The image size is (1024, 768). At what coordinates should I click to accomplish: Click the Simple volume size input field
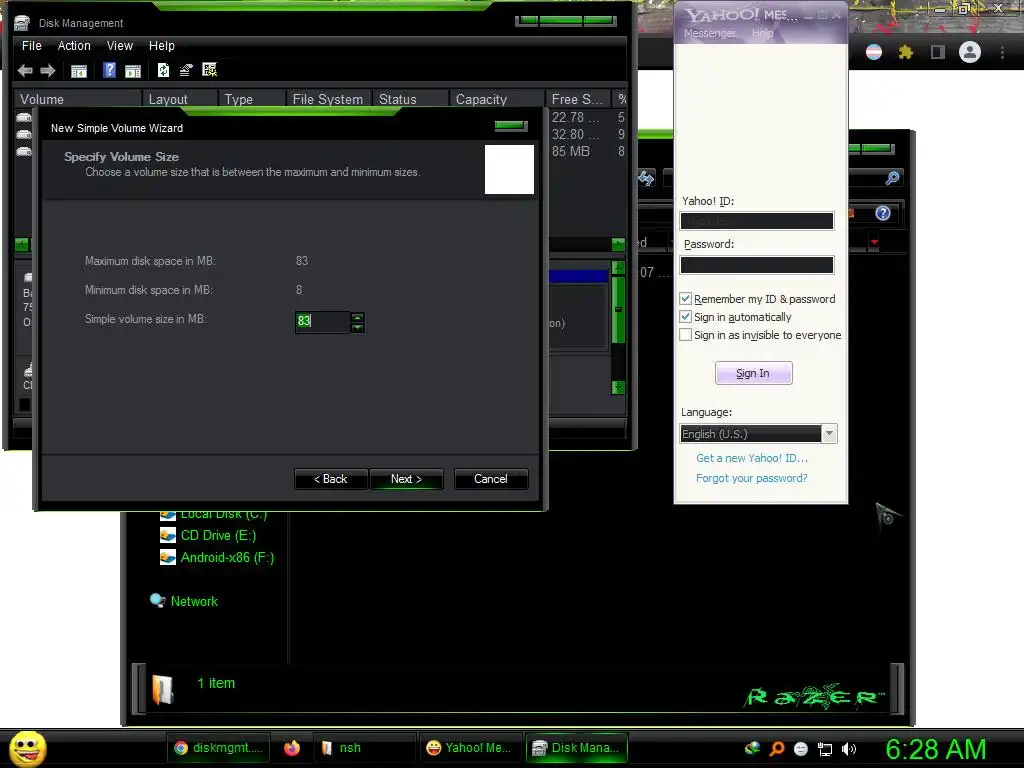[322, 321]
